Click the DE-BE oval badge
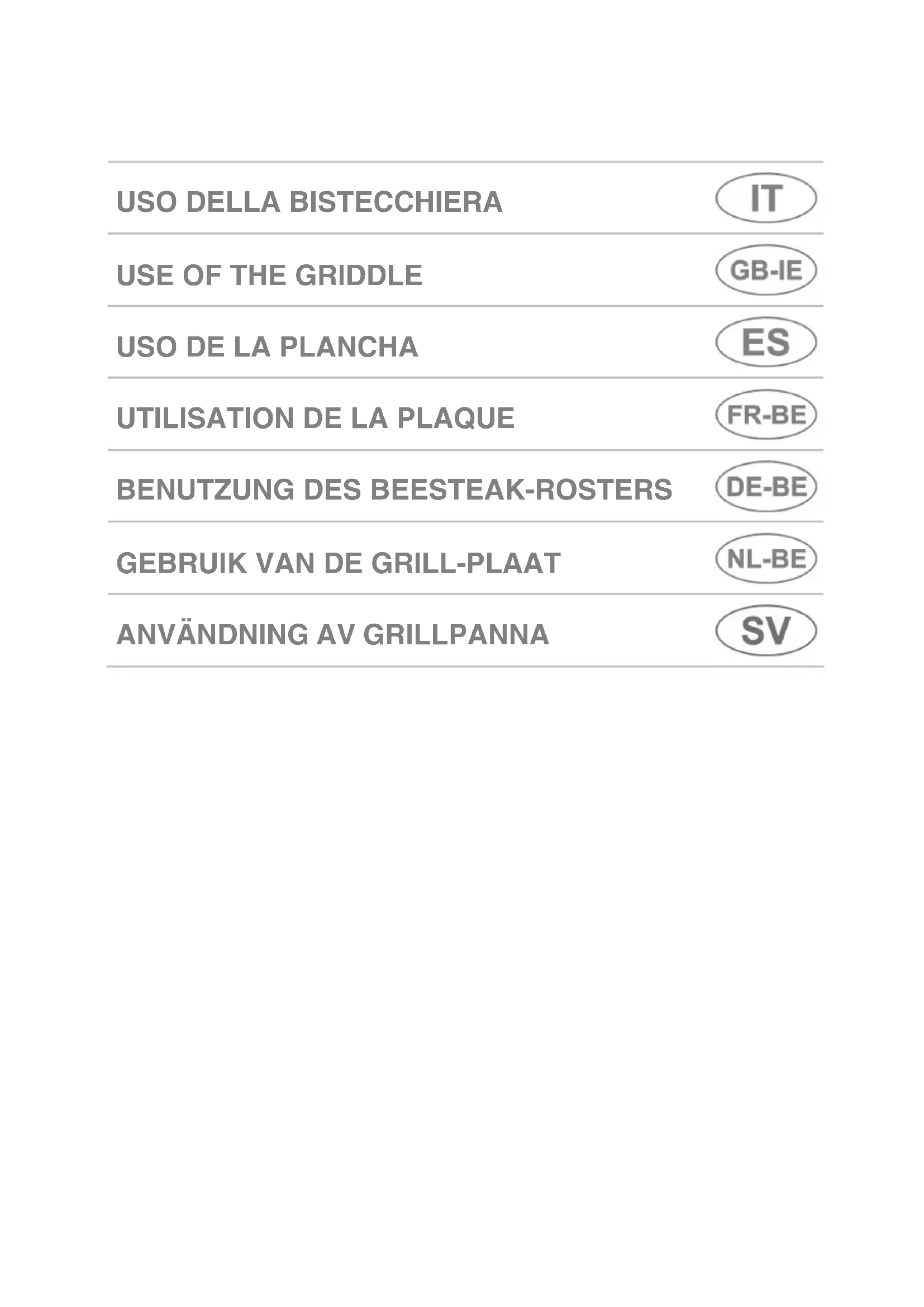Image resolution: width=924 pixels, height=1307 pixels. click(x=766, y=487)
